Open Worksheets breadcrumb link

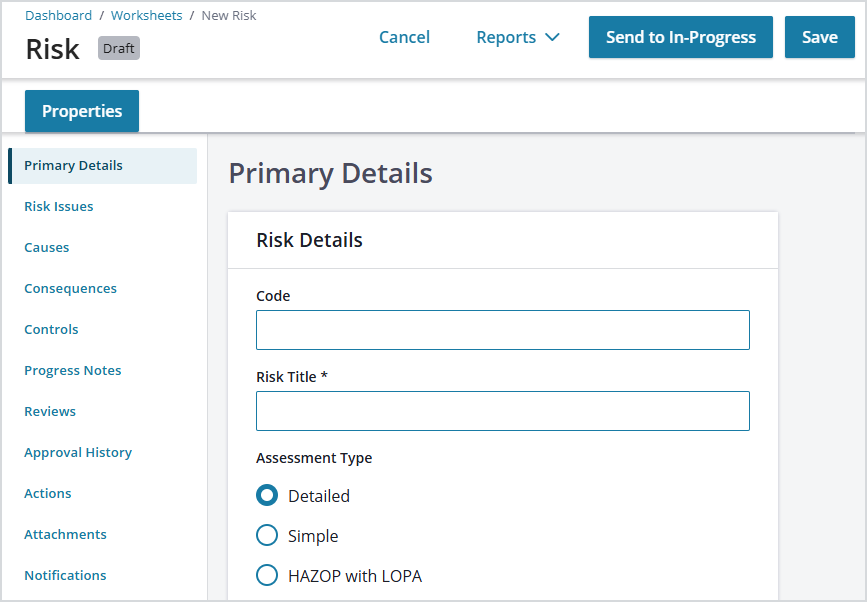point(147,15)
